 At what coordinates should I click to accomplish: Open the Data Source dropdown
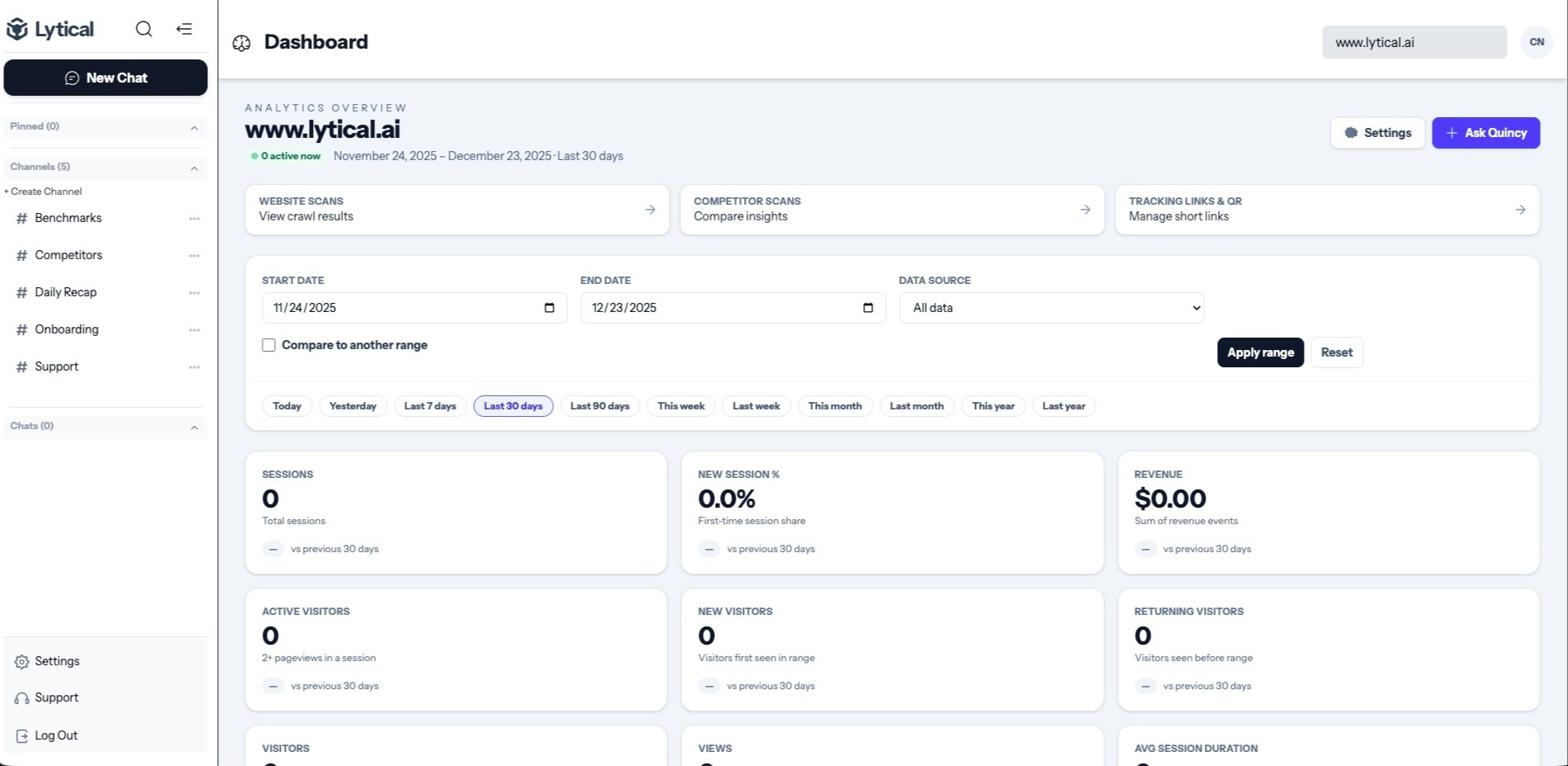tap(1050, 307)
